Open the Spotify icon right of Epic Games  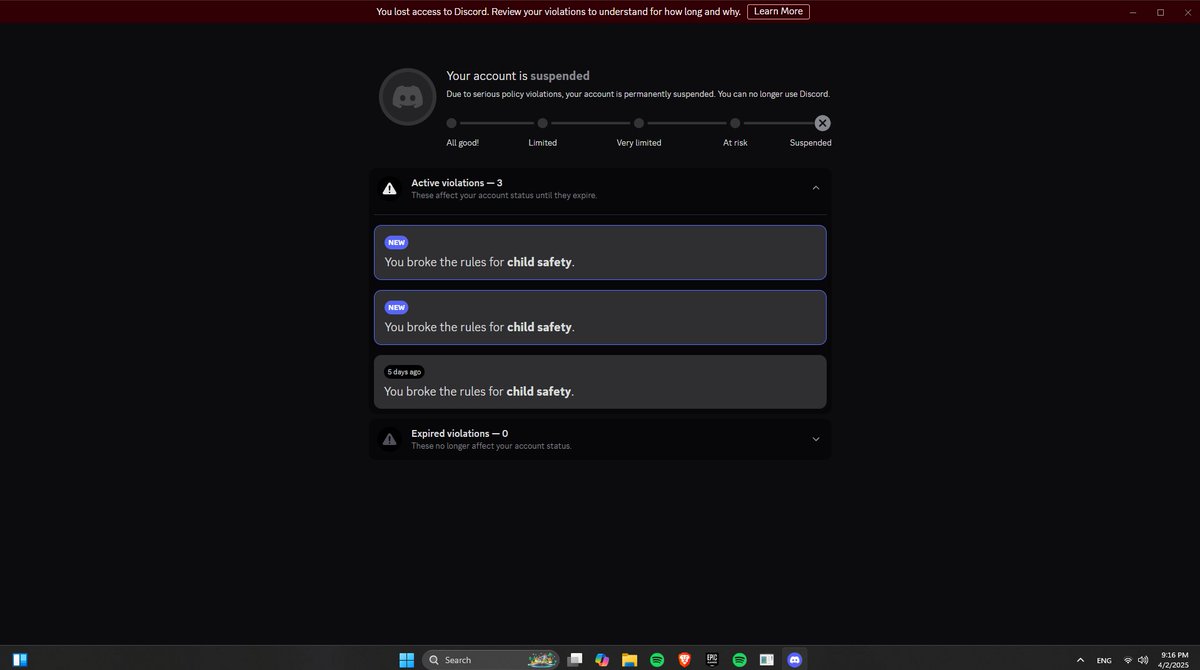pos(740,660)
